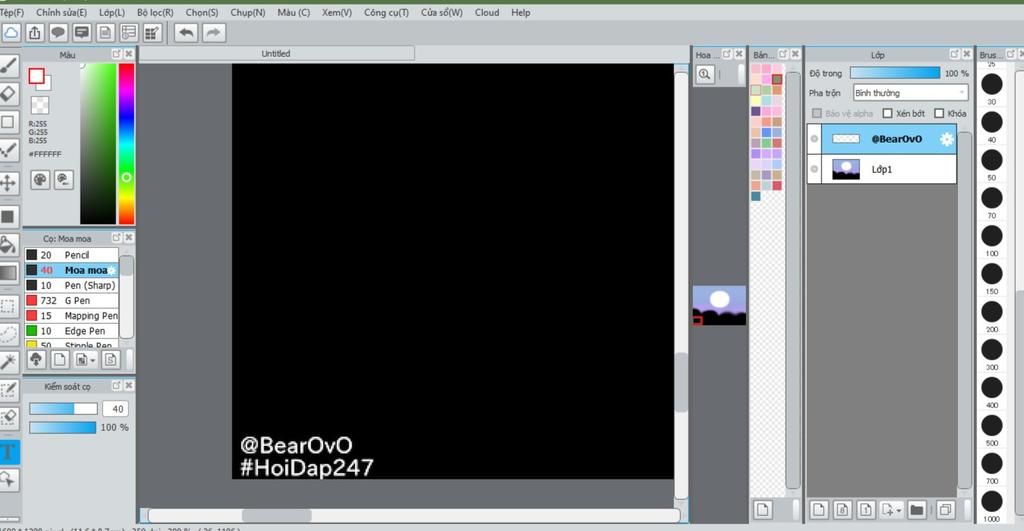1024x531 pixels.
Task: Add new brush with blank page button
Action: [x=59, y=359]
